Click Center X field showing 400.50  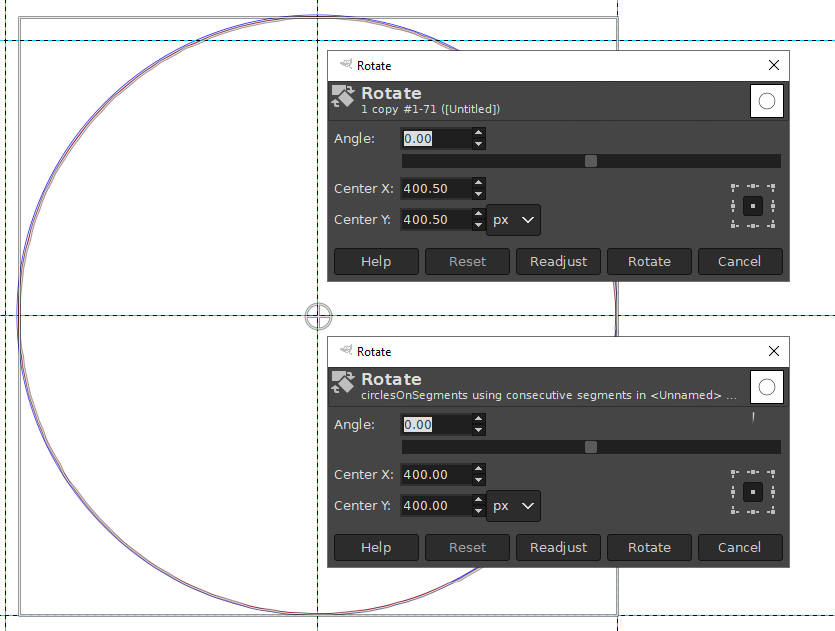pyautogui.click(x=436, y=189)
